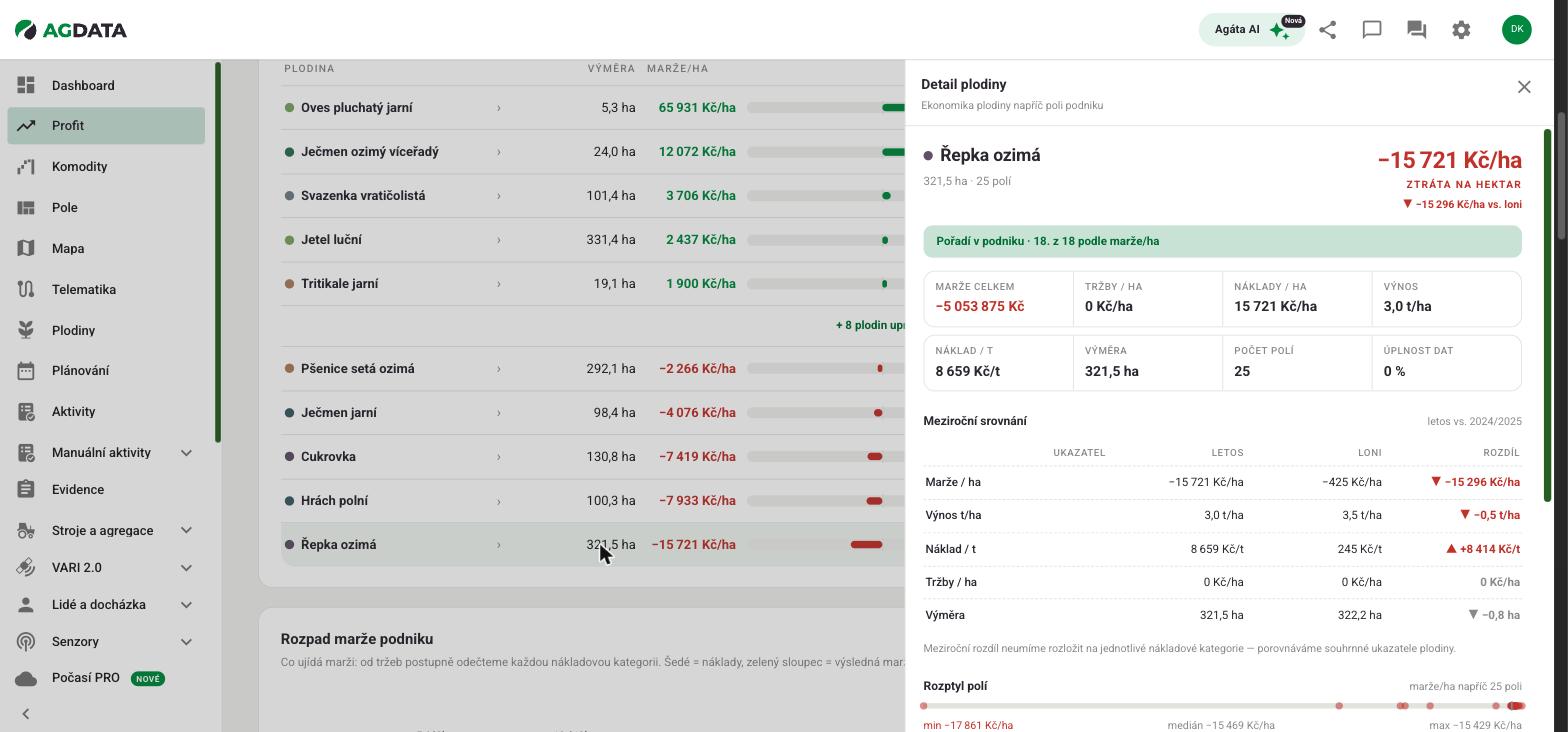Click the Pořadí v podniku banner
Screen dimensions: 1568x732
point(1222,241)
